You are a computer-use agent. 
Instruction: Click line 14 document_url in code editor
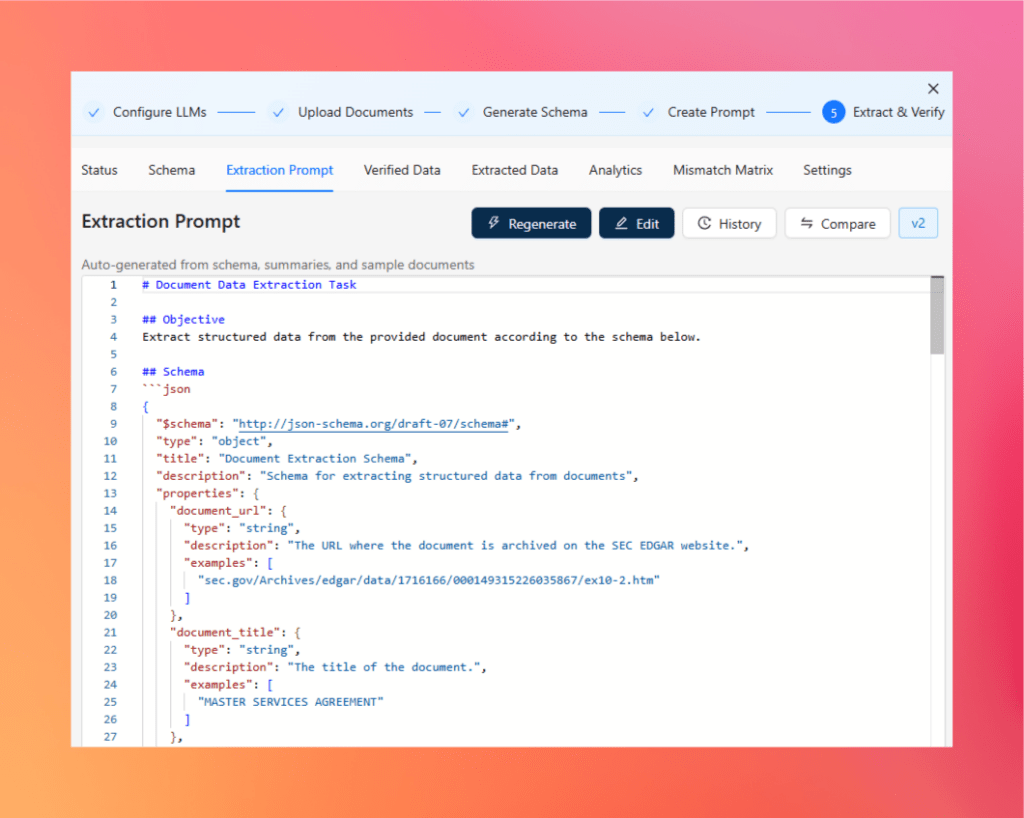tap(218, 511)
